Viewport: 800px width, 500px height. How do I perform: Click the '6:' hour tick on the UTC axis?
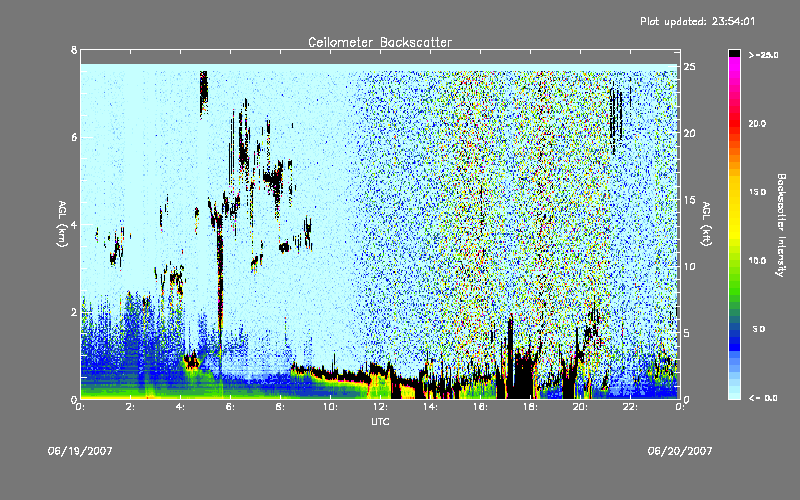click(x=231, y=407)
